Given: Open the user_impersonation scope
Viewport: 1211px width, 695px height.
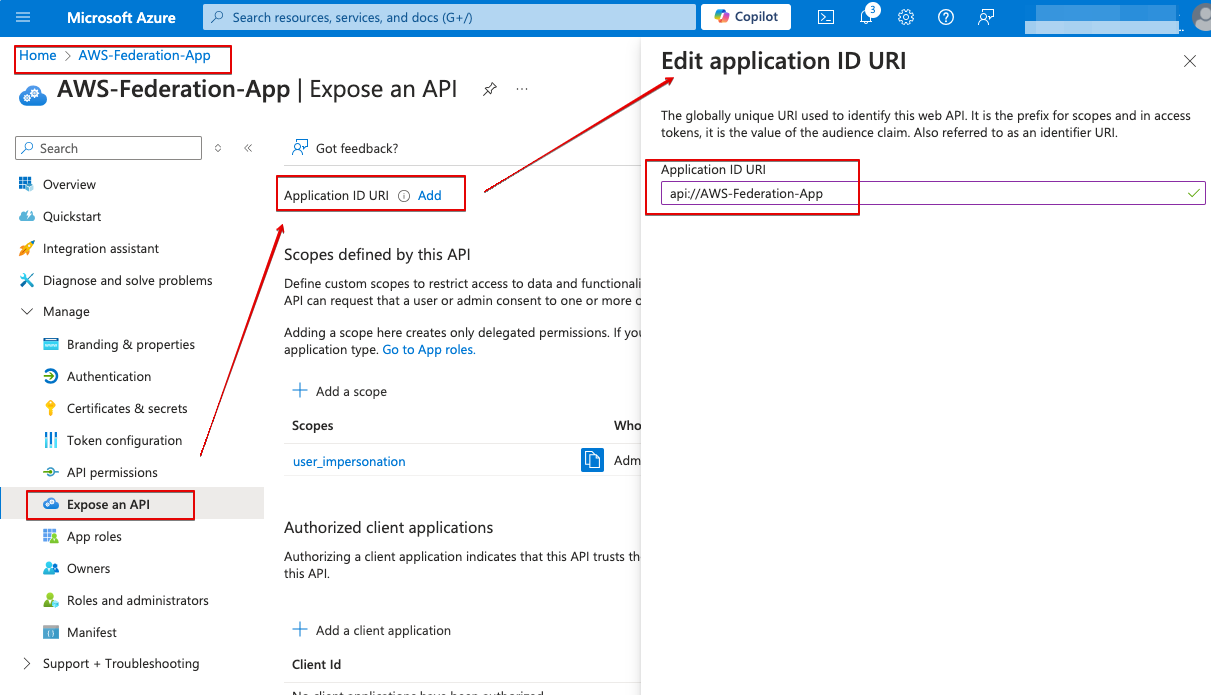Looking at the screenshot, I should point(349,461).
